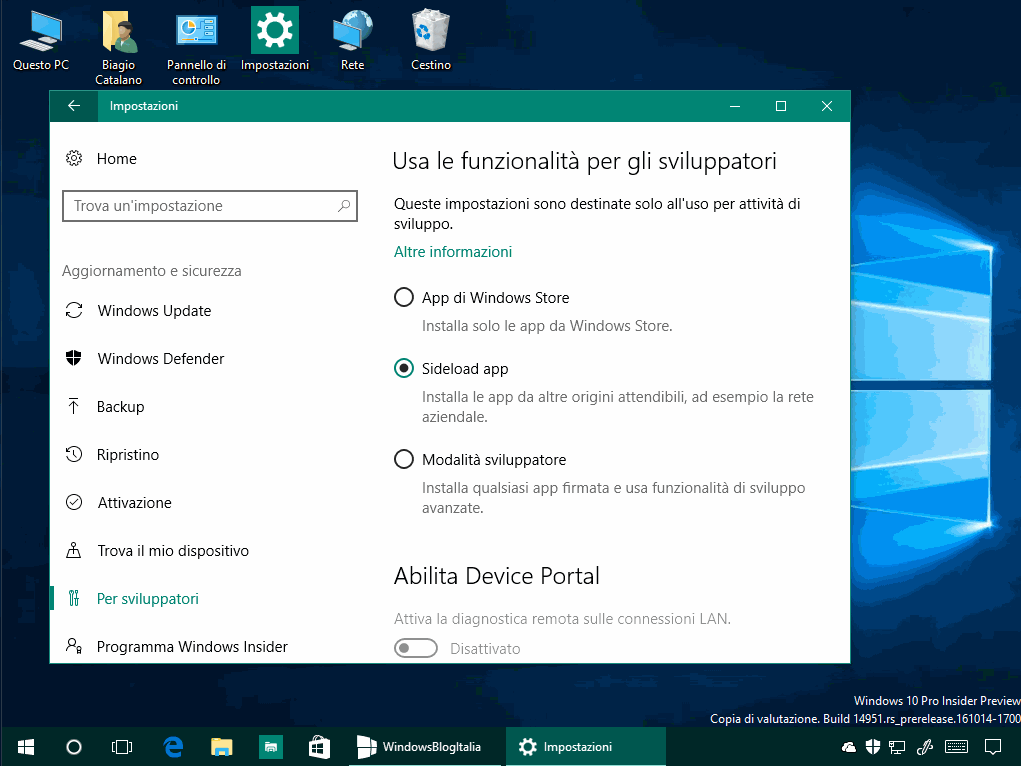Click the Programma Windows Insider person icon
The image size is (1021, 766).
[74, 646]
